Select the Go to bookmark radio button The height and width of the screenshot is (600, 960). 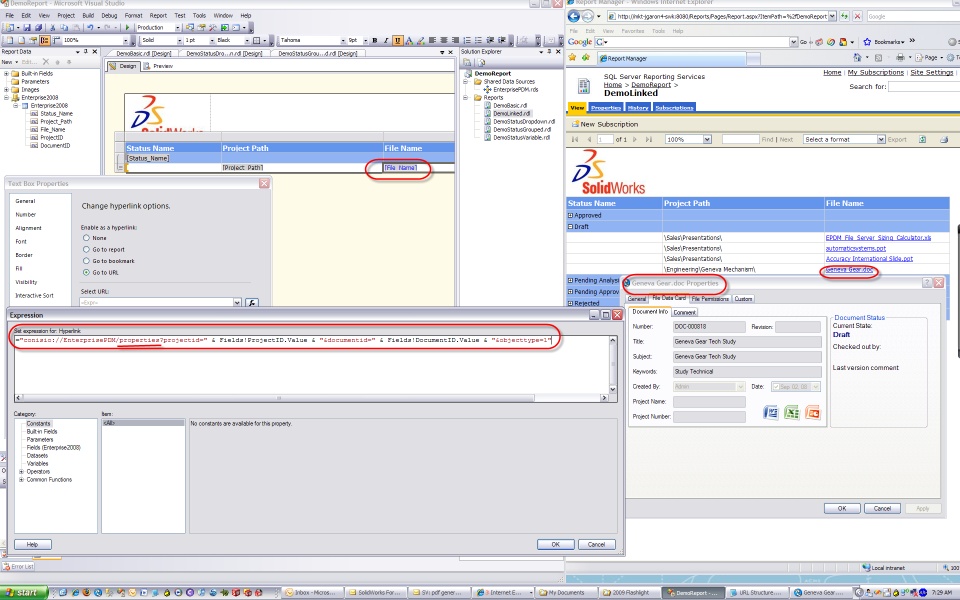[x=86, y=261]
